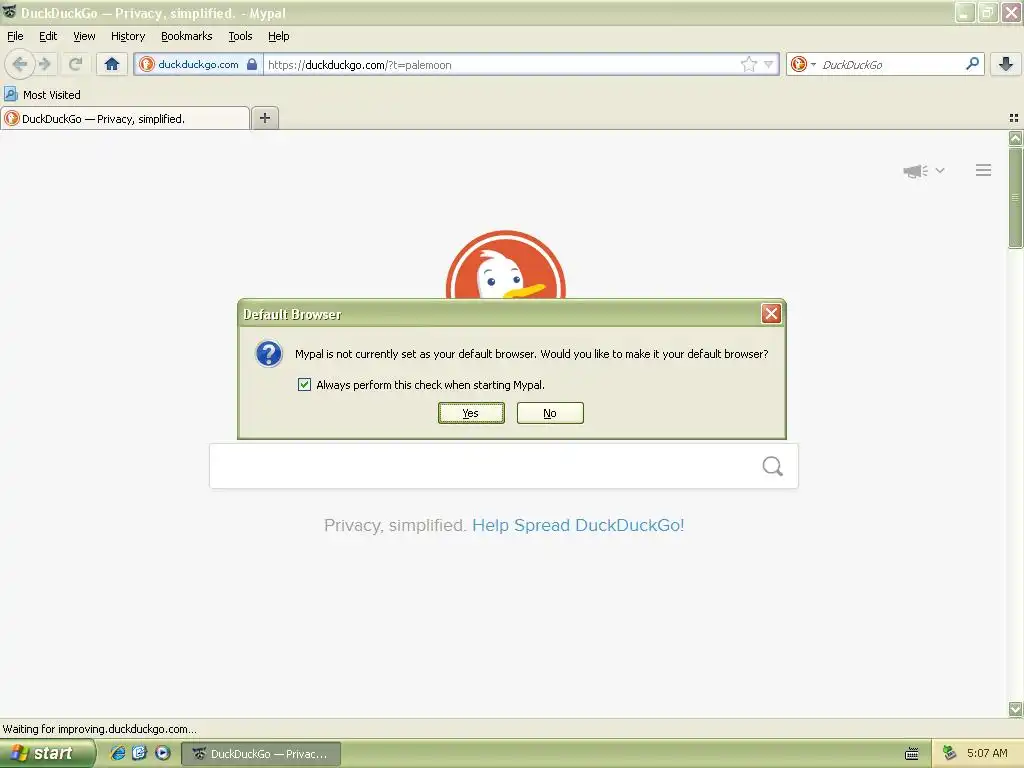The width and height of the screenshot is (1024, 768).
Task: Close the Default Browser dialog
Action: tap(771, 313)
